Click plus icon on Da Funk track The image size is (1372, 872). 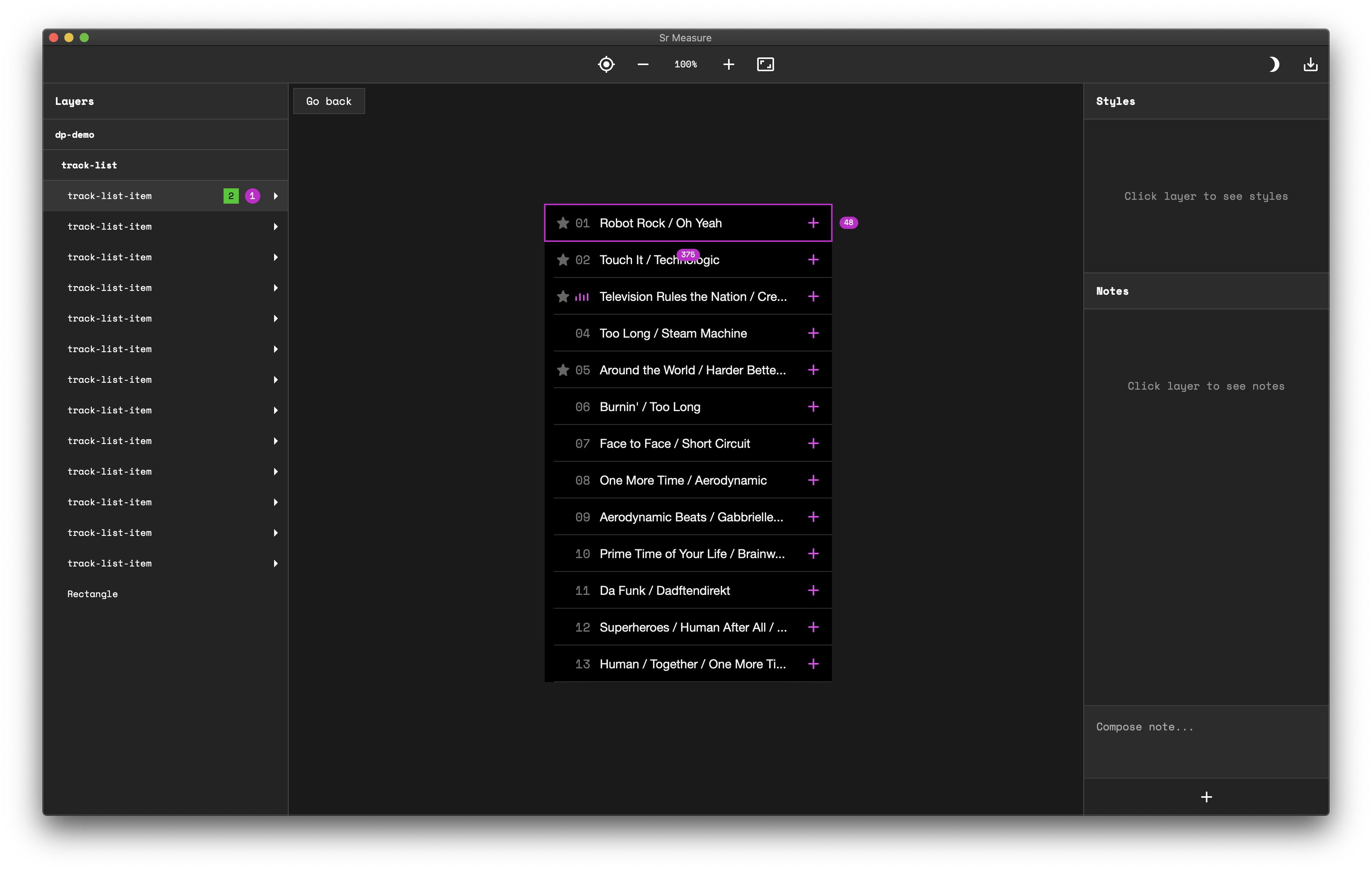(x=813, y=591)
